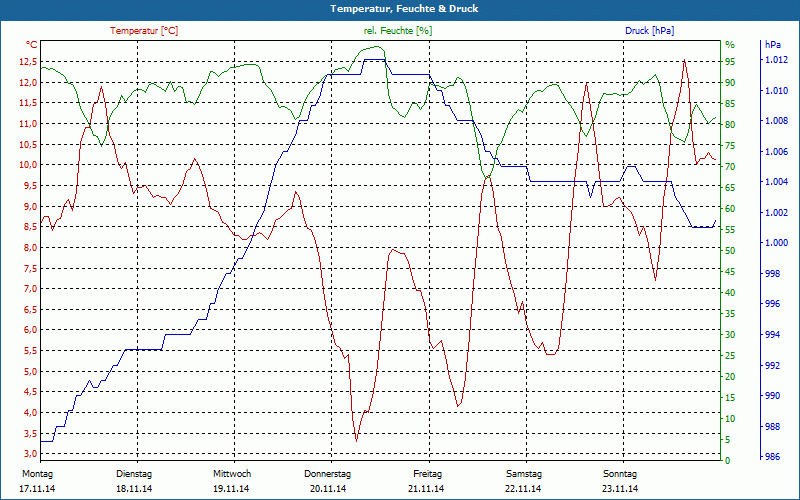
Task: Click '90' on the green humidity axis
Action: pos(730,83)
